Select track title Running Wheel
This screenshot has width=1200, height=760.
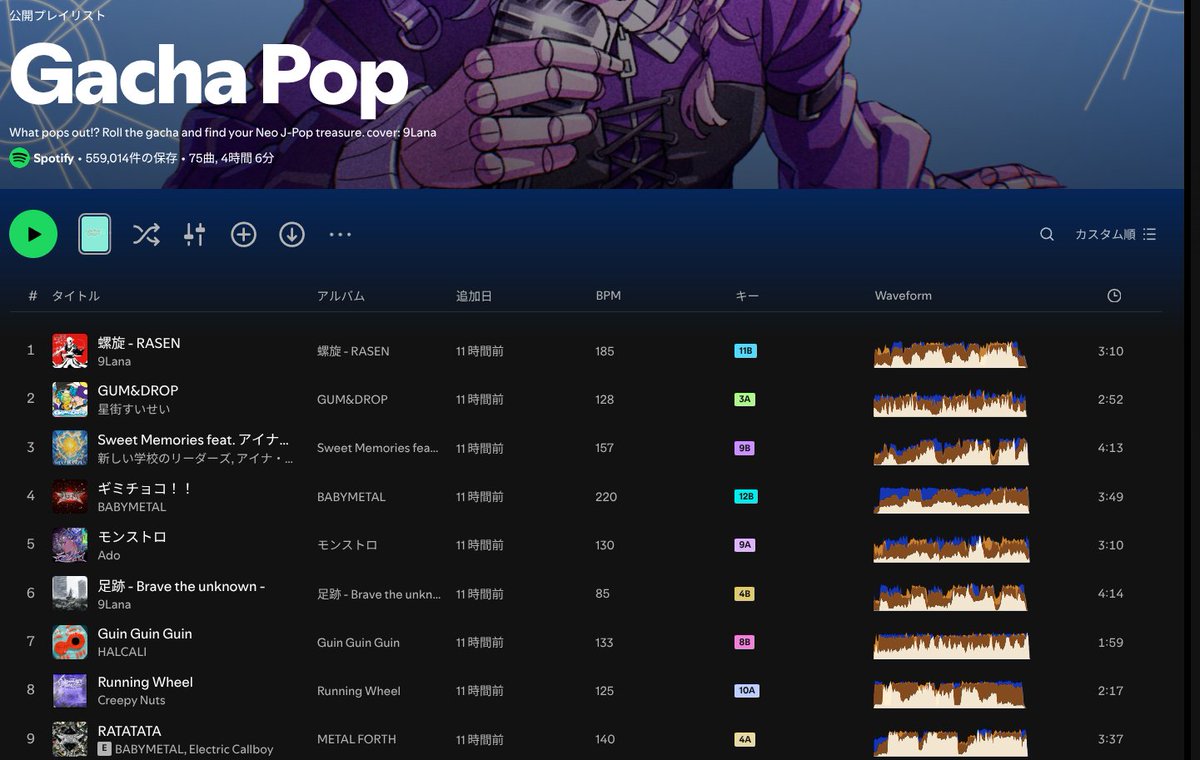[145, 682]
